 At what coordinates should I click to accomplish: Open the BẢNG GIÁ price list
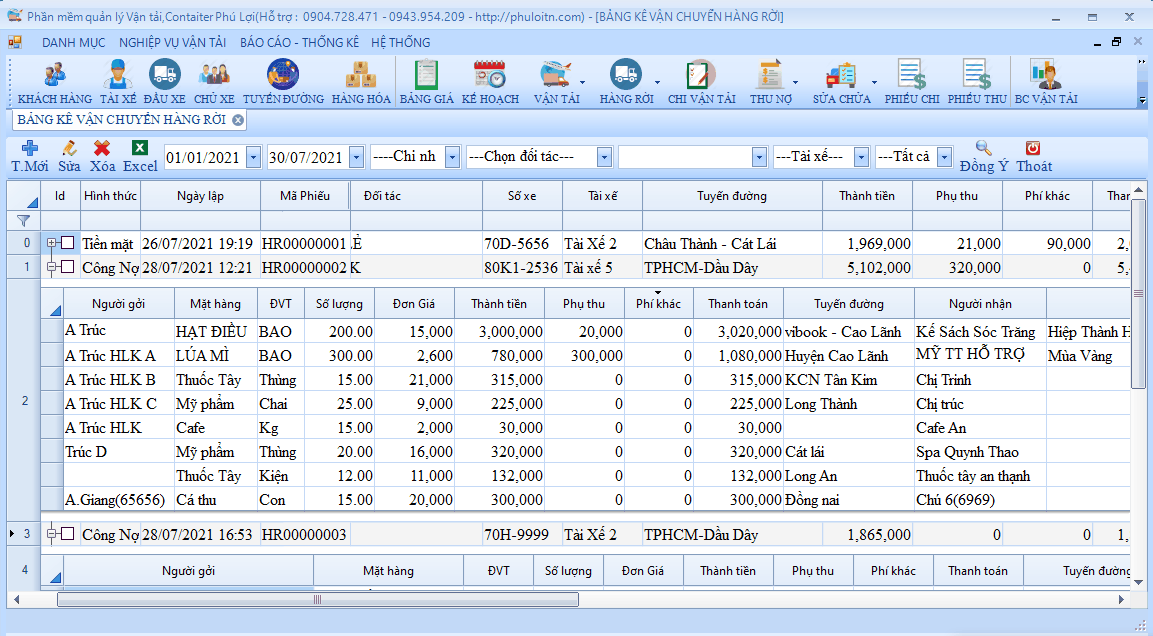[x=426, y=82]
